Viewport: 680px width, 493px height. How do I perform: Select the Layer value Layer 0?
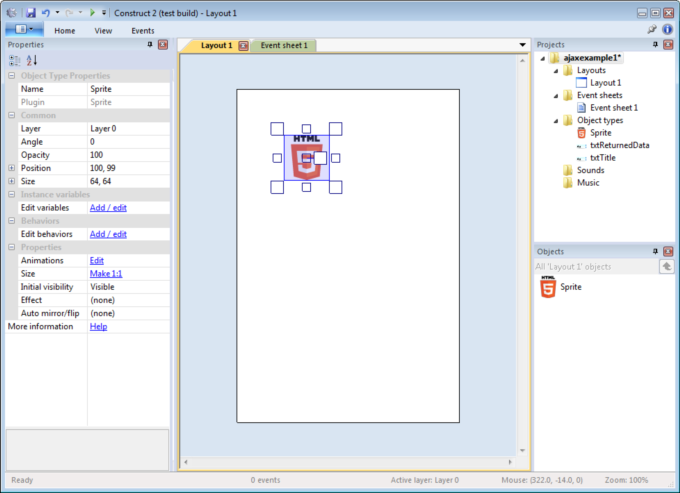click(128, 128)
